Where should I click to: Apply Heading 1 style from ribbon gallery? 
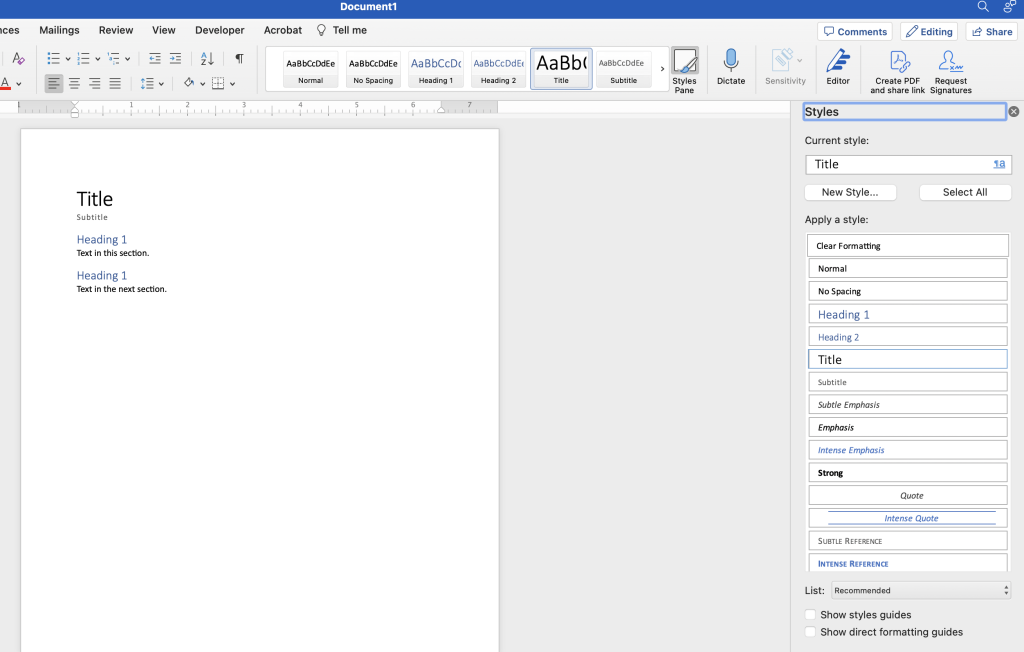(x=436, y=69)
